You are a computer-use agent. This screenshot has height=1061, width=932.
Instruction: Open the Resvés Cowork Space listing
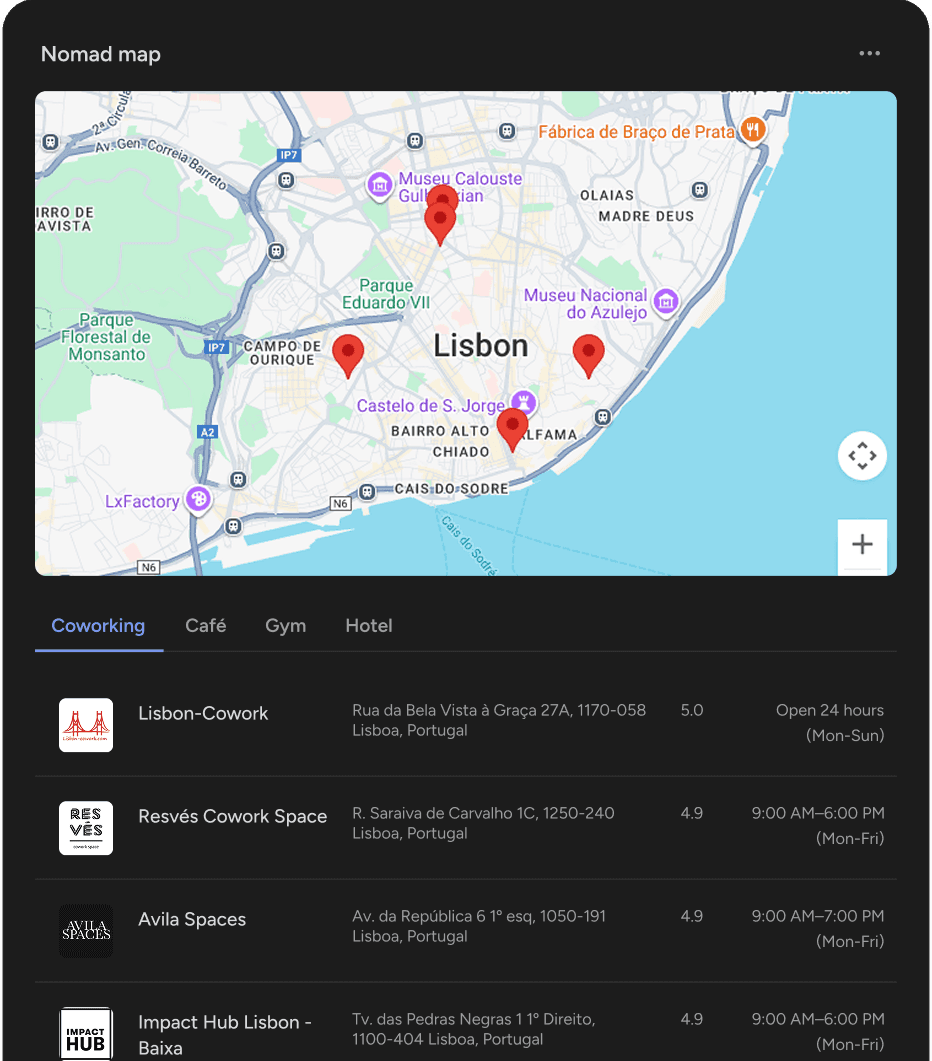(x=232, y=817)
